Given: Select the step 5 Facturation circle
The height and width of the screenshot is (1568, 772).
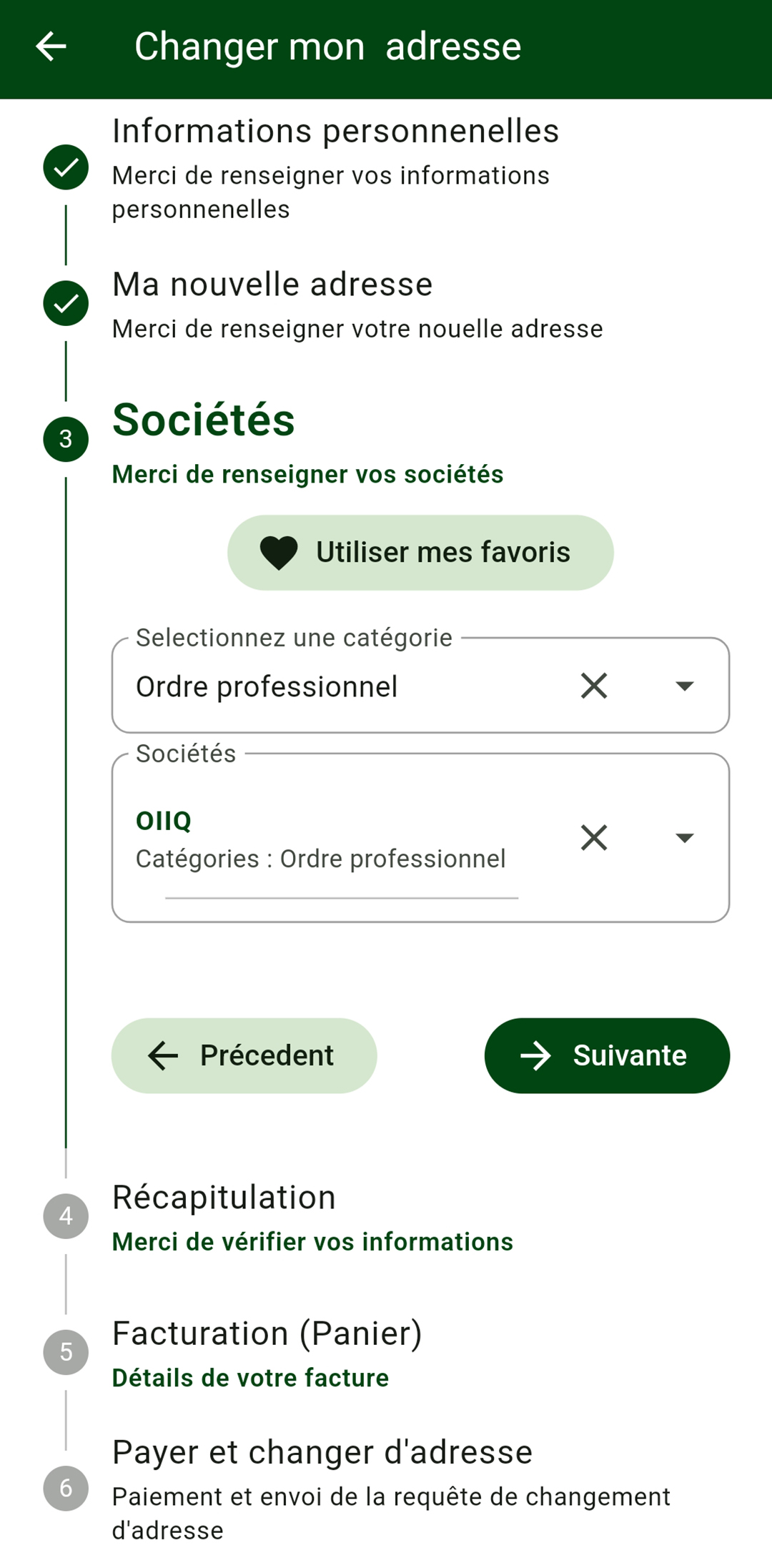Looking at the screenshot, I should [66, 1352].
